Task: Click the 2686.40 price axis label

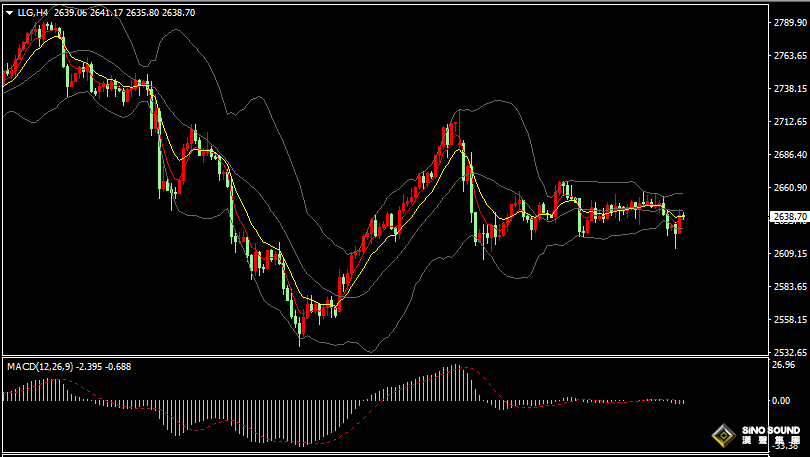Action: coord(790,154)
